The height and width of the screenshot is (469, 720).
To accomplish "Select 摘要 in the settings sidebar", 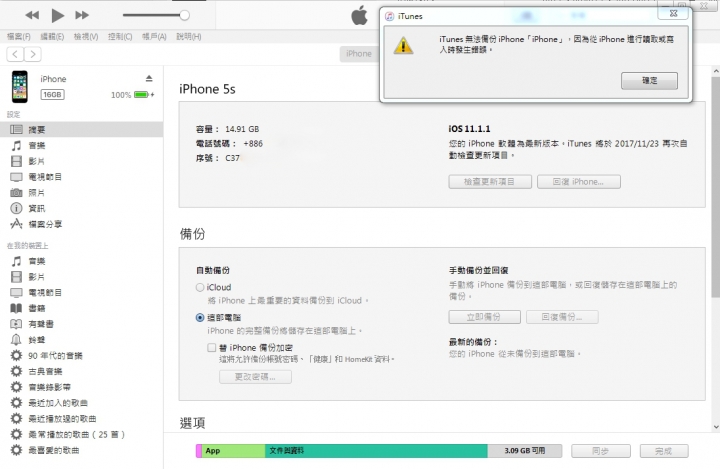I will coord(81,130).
